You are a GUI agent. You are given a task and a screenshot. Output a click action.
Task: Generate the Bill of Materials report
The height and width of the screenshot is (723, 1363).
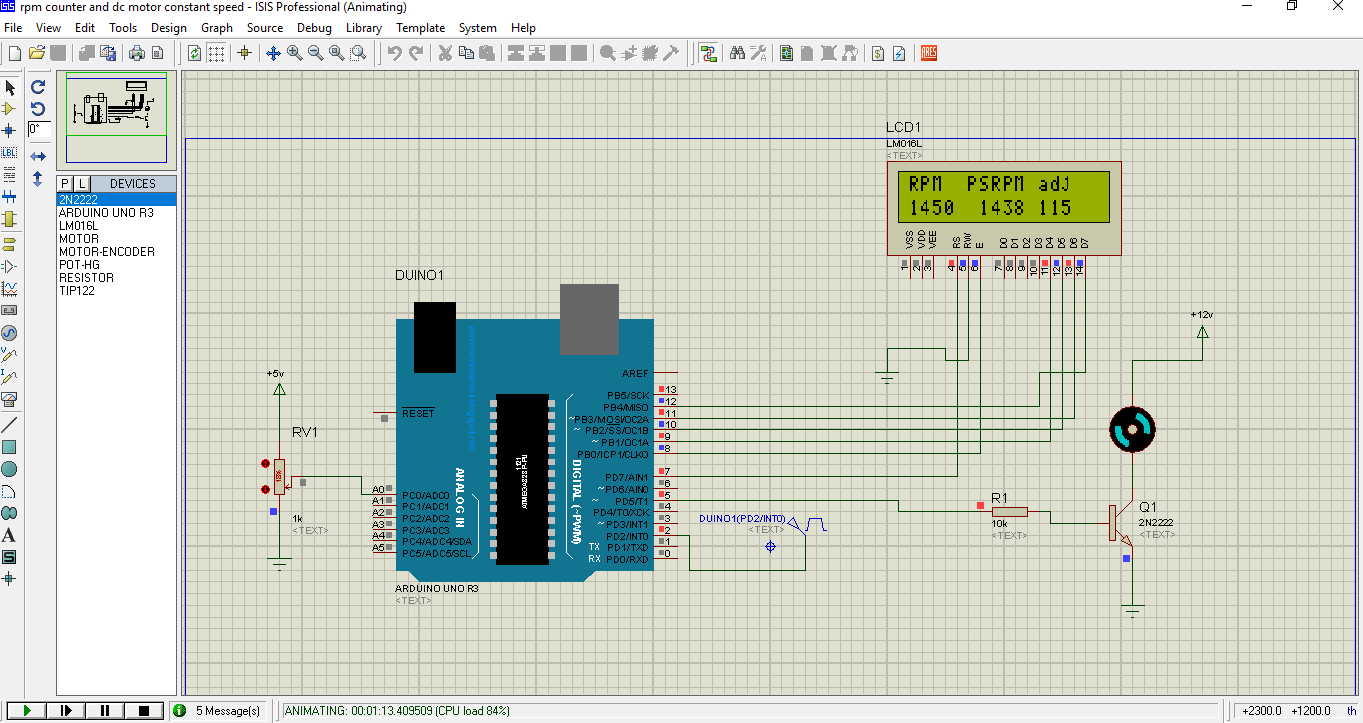(x=877, y=53)
